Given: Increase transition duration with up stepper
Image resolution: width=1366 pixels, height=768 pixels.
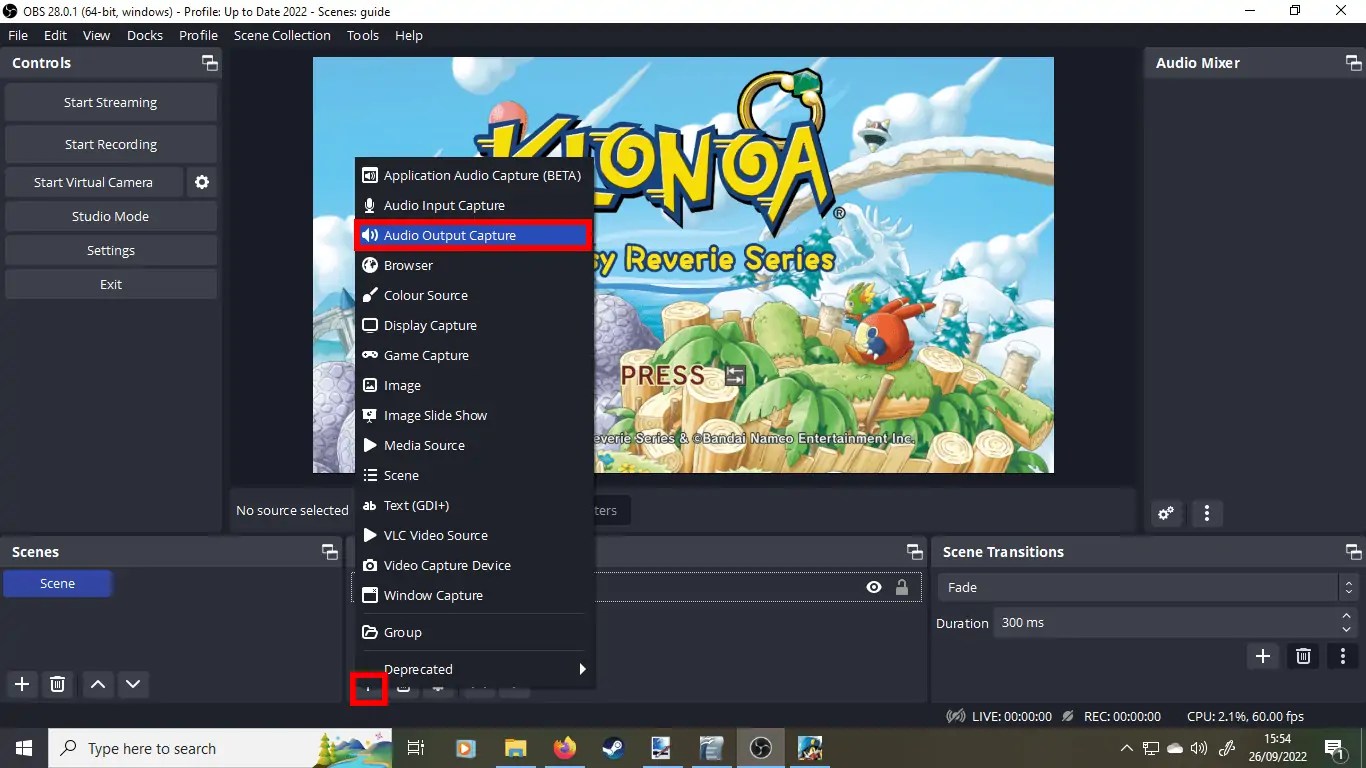Looking at the screenshot, I should click(1345, 616).
